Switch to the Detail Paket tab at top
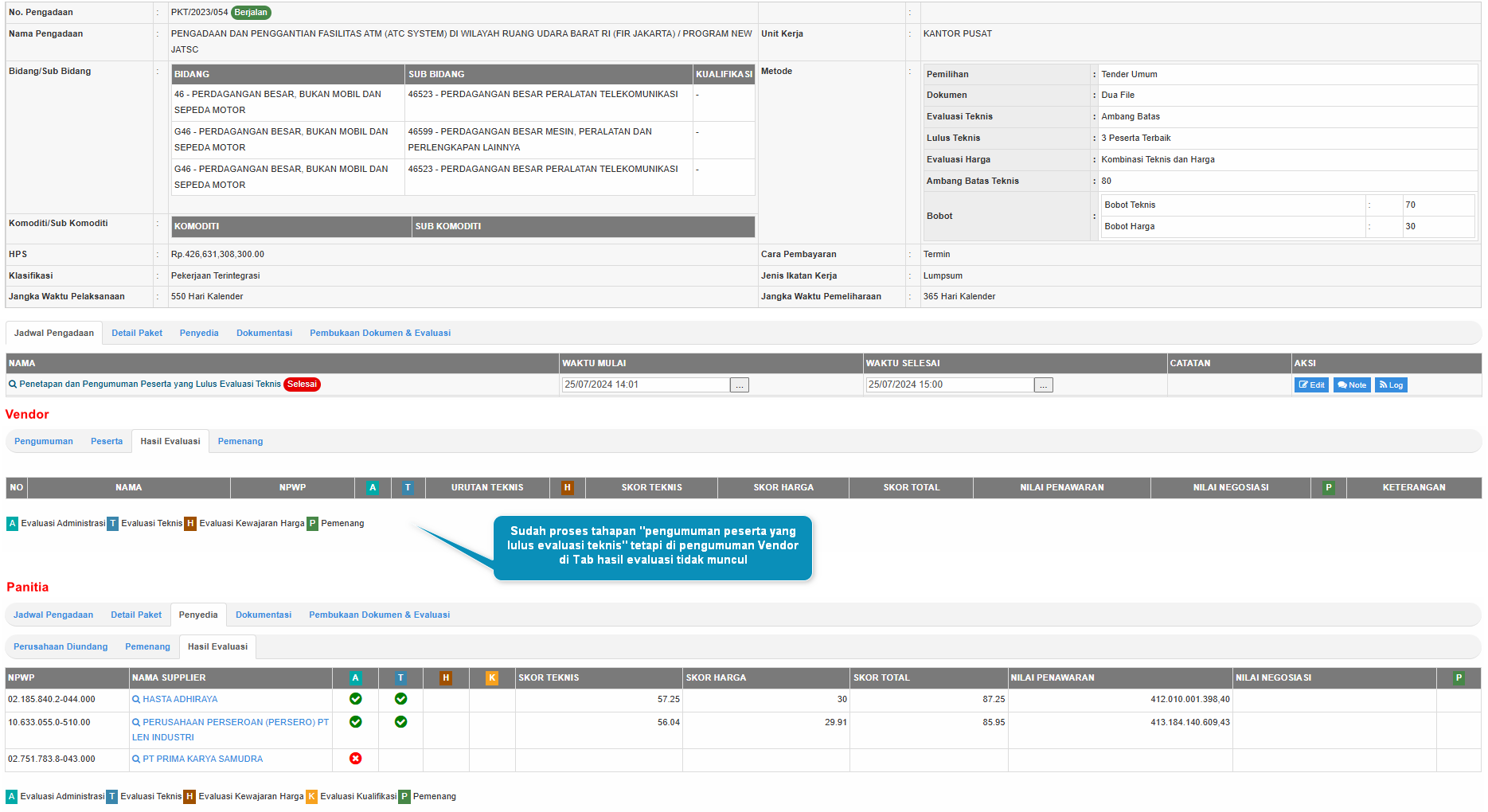1488x812 pixels. (x=137, y=334)
